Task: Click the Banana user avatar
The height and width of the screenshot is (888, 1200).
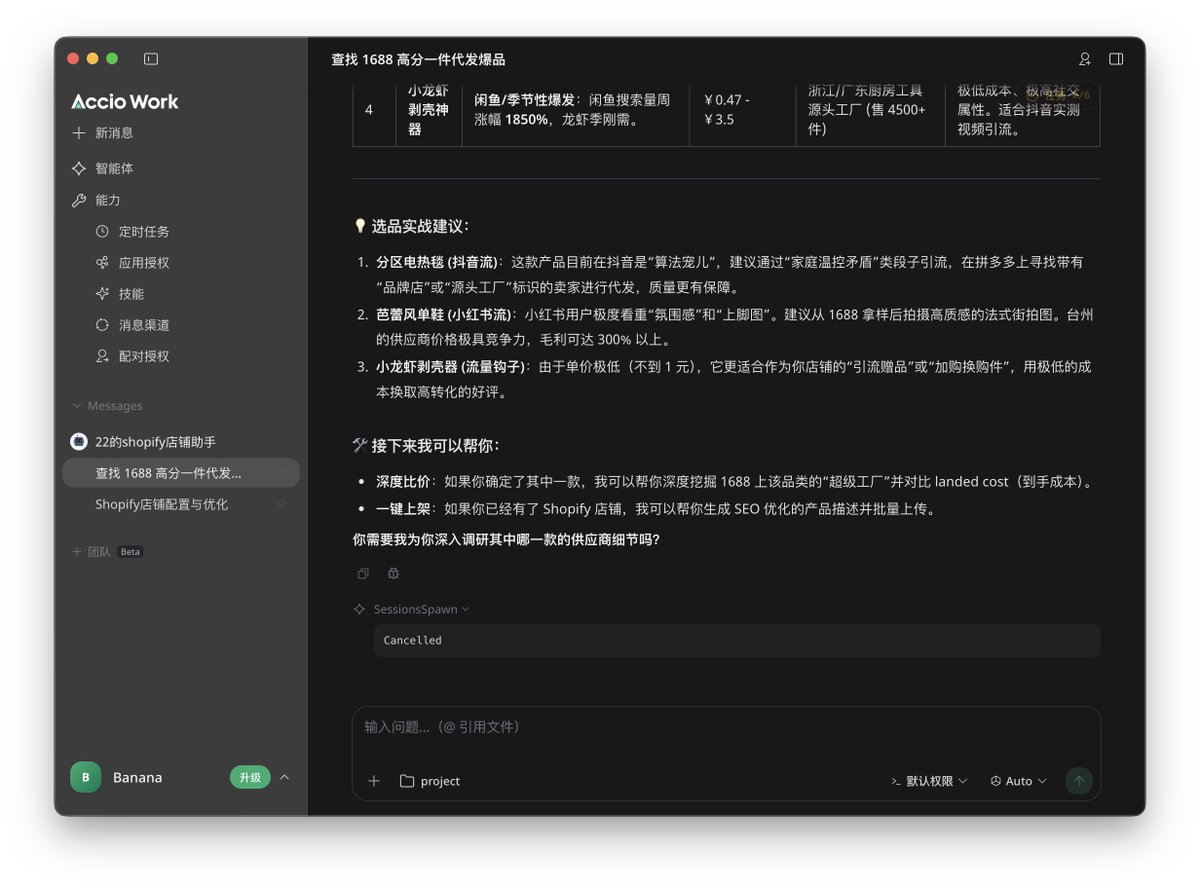Action: point(85,777)
